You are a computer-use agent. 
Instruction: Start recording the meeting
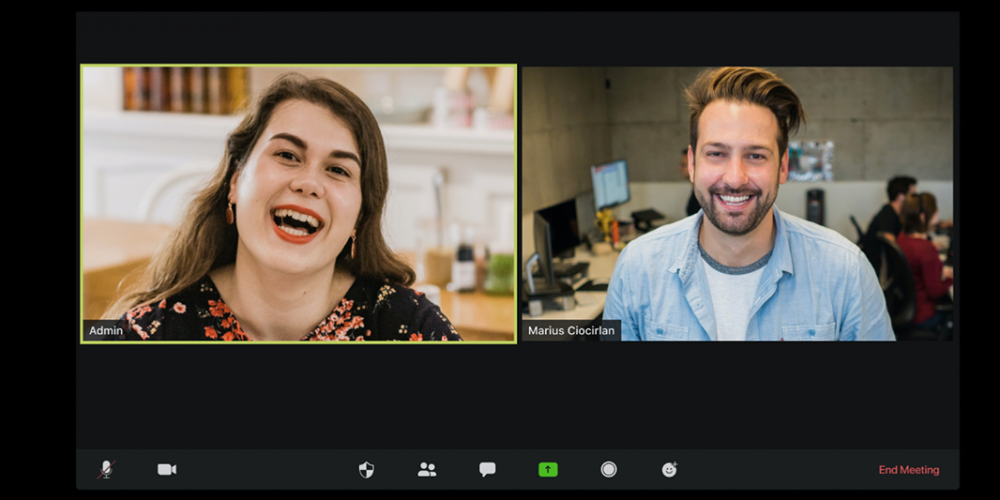pos(608,469)
